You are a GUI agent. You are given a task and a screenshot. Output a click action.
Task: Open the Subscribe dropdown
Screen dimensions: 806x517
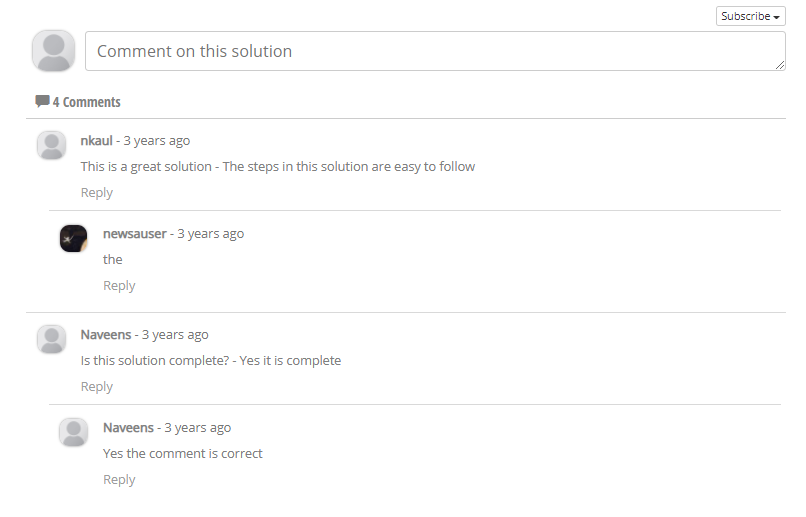[750, 16]
